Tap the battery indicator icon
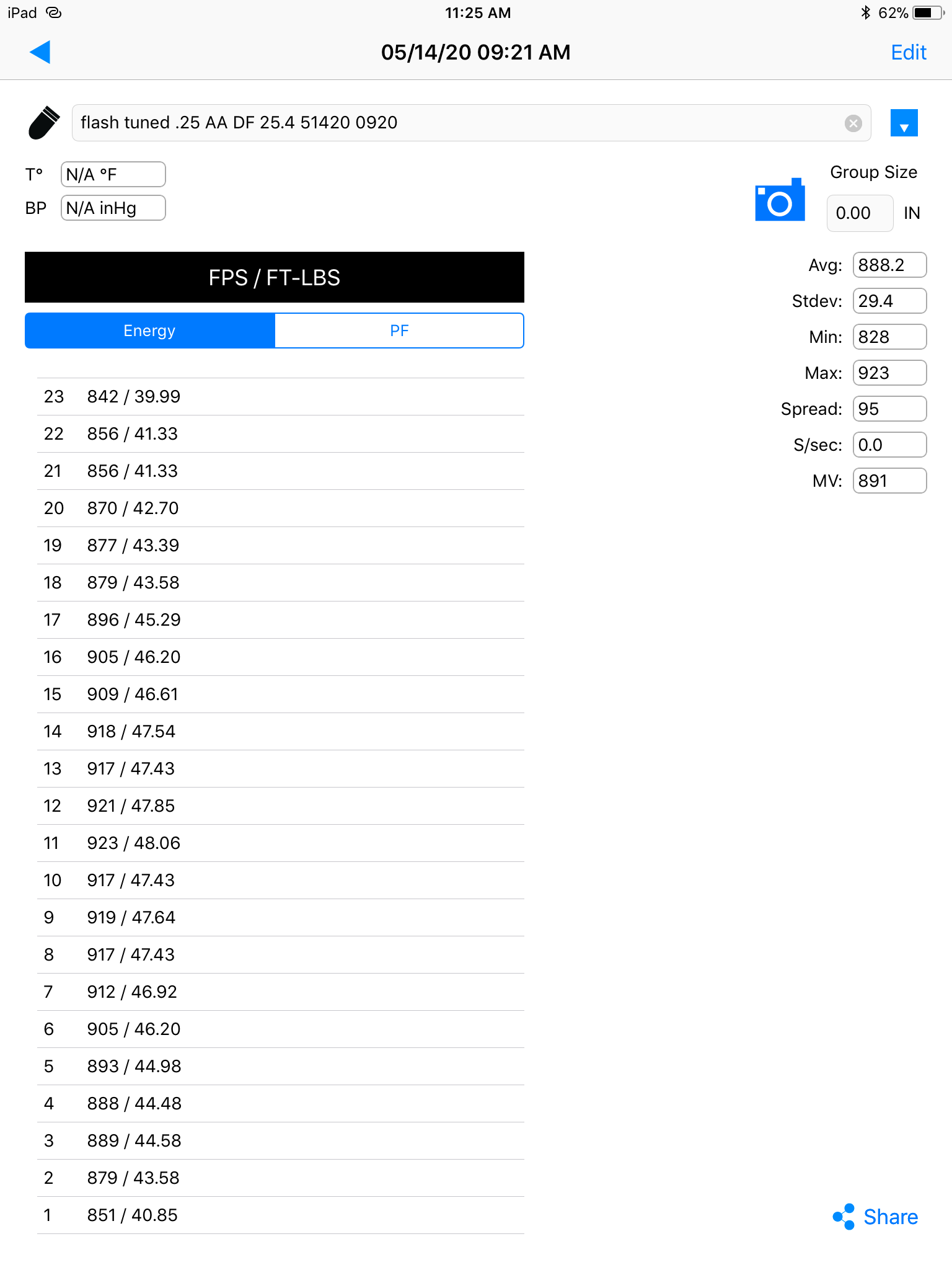Viewport: 952px width, 1270px height. coord(928,12)
